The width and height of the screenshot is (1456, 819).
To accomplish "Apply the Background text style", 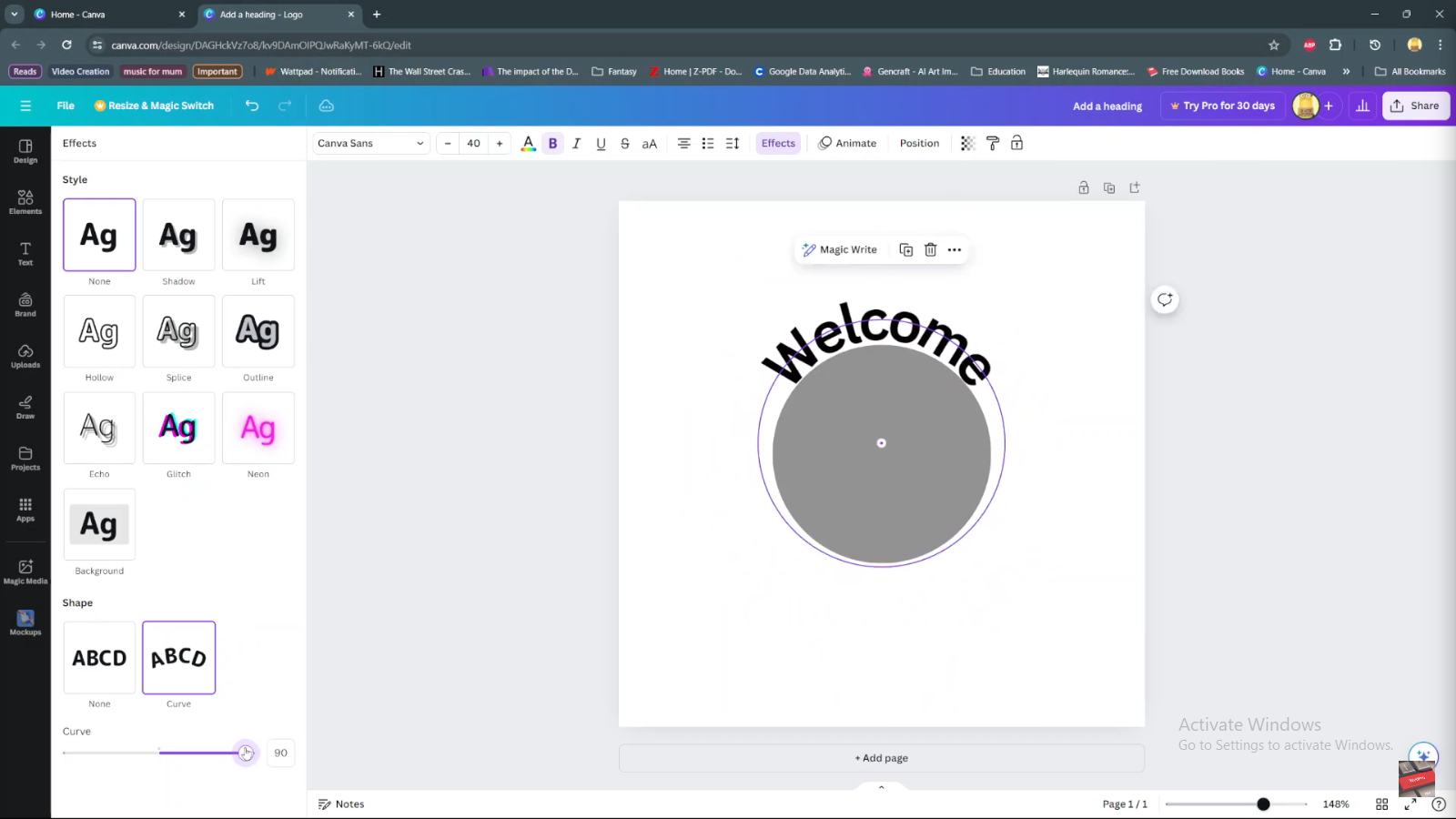I will click(99, 524).
